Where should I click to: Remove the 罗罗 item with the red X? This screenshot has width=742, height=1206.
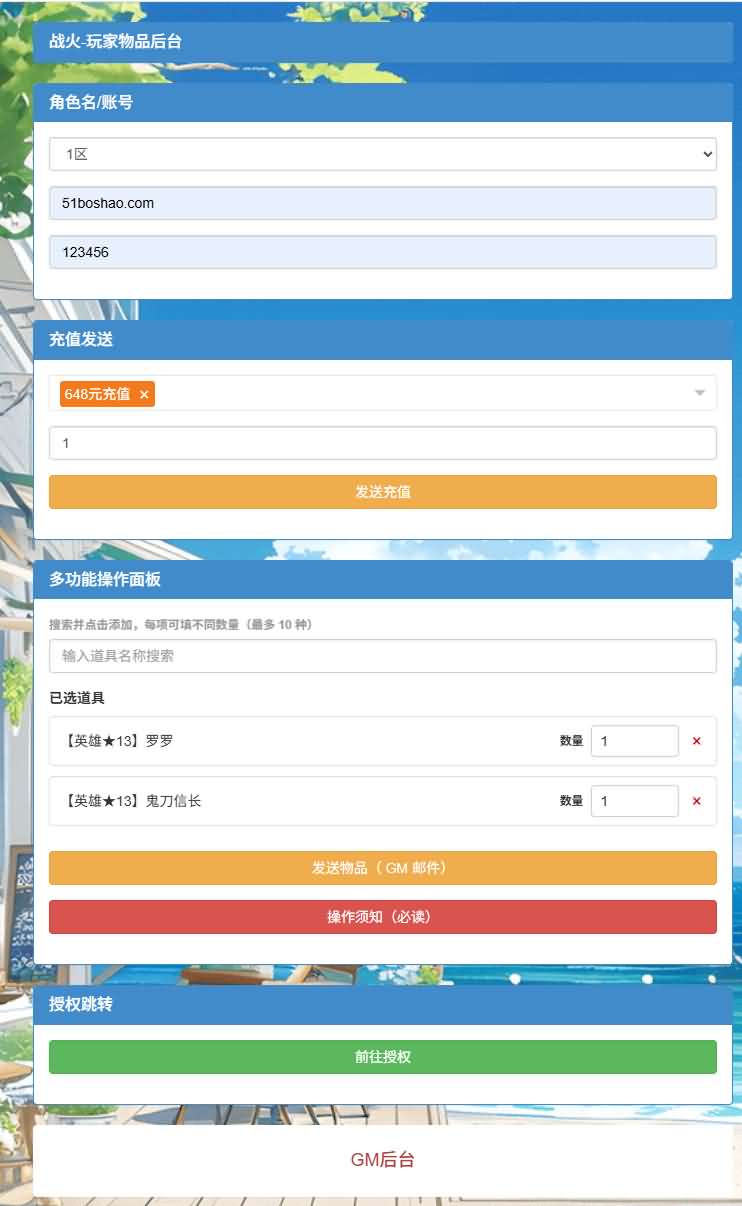pos(697,741)
